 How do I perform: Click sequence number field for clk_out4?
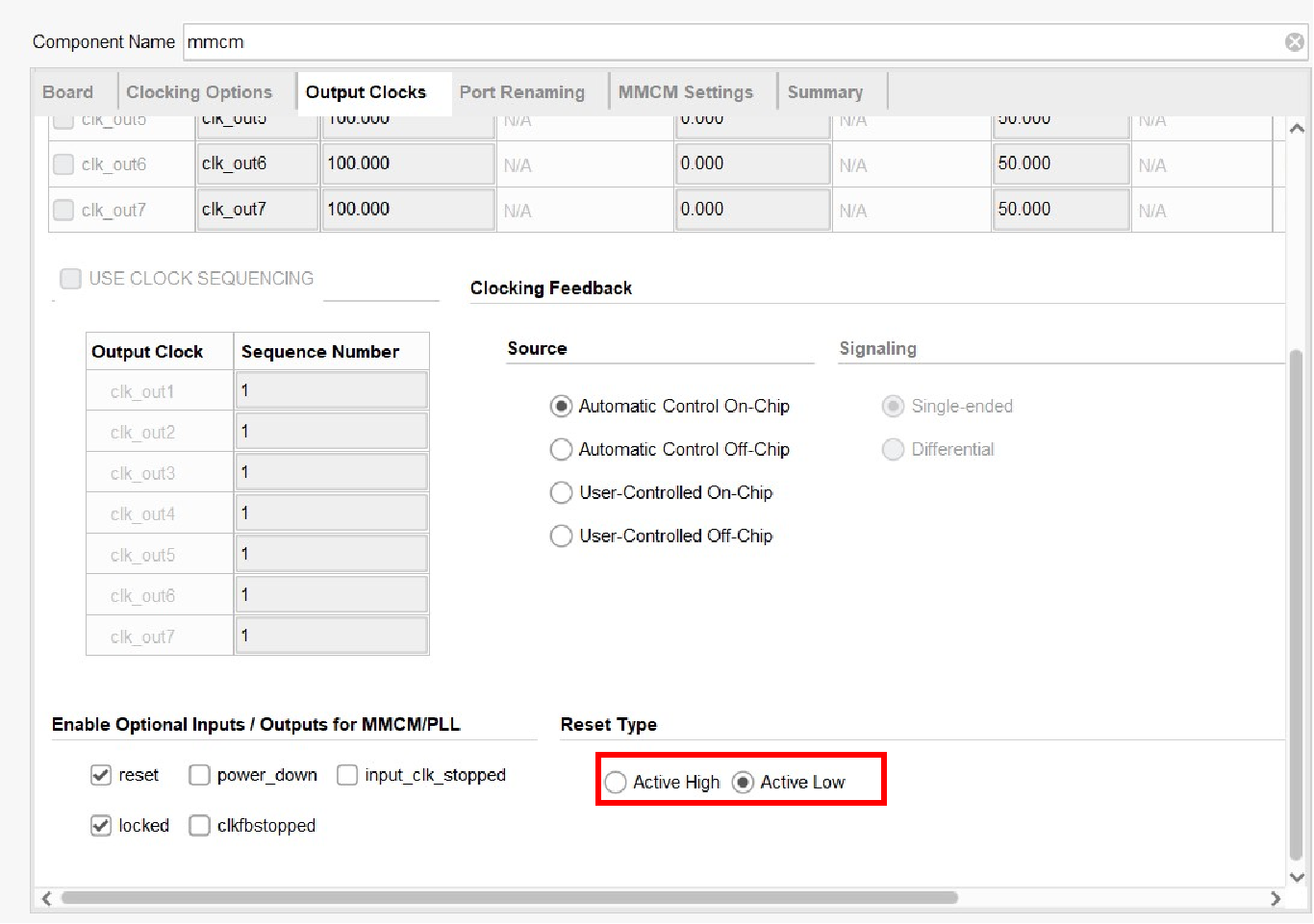click(x=332, y=513)
